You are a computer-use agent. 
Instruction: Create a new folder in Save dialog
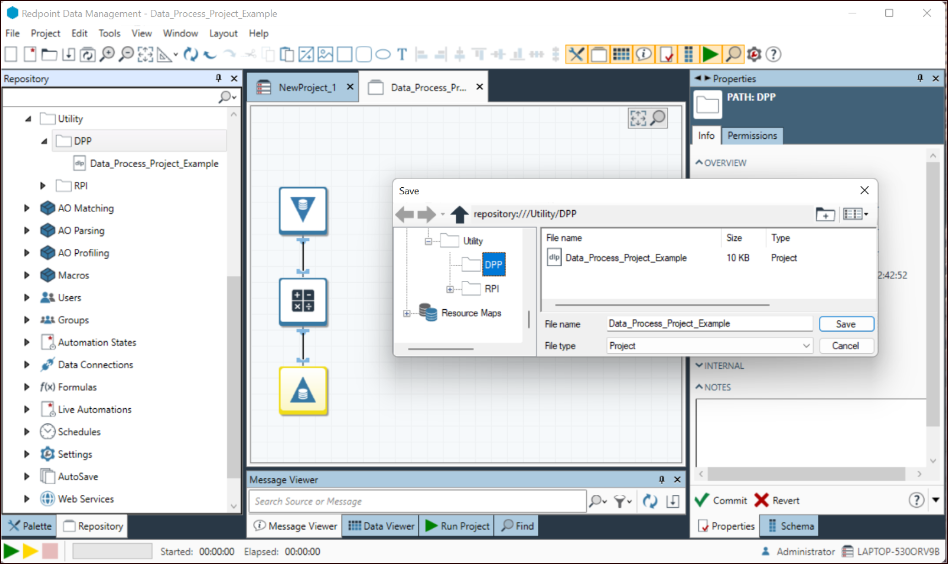(x=825, y=214)
